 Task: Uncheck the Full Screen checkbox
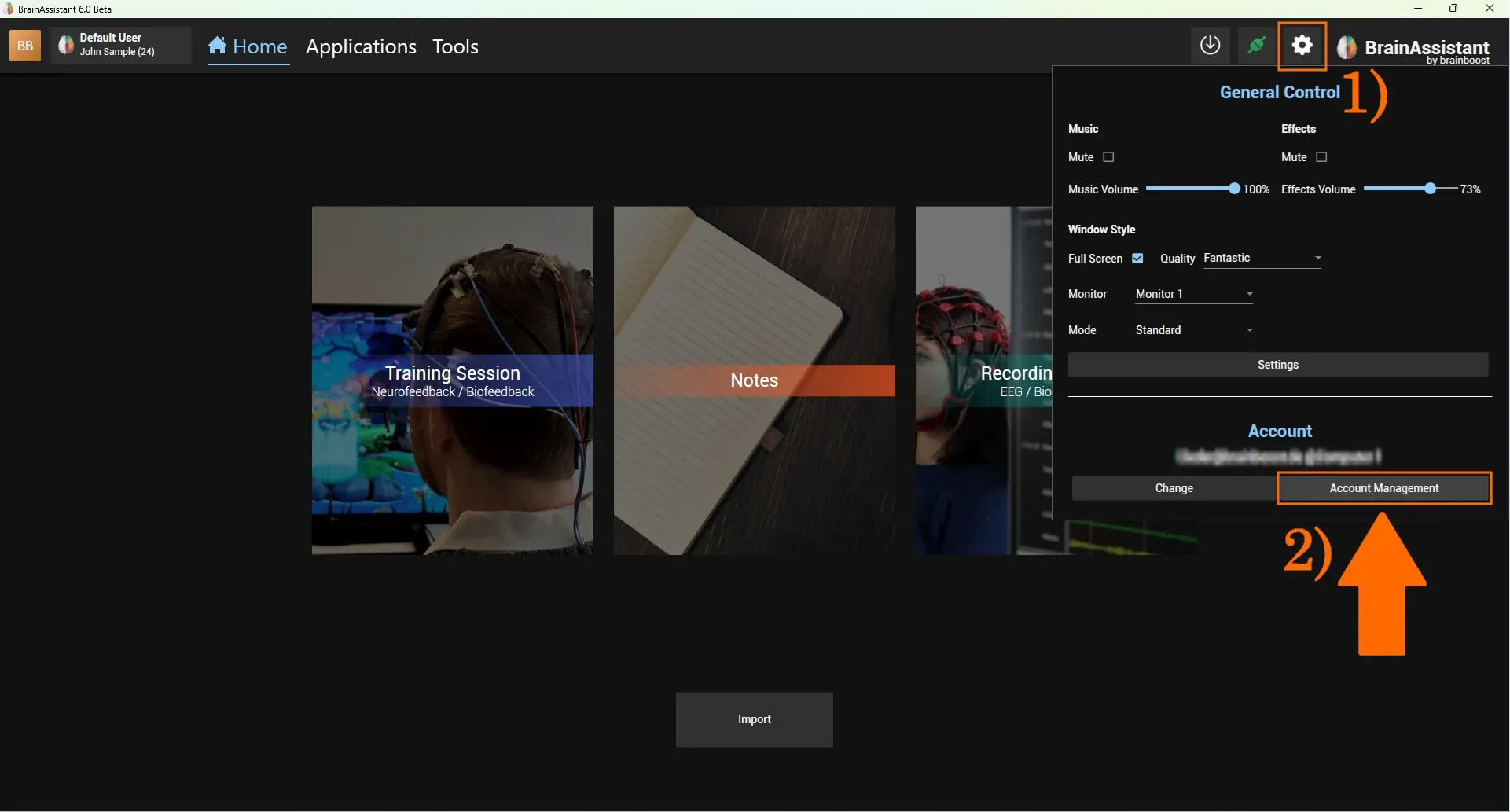(x=1137, y=259)
